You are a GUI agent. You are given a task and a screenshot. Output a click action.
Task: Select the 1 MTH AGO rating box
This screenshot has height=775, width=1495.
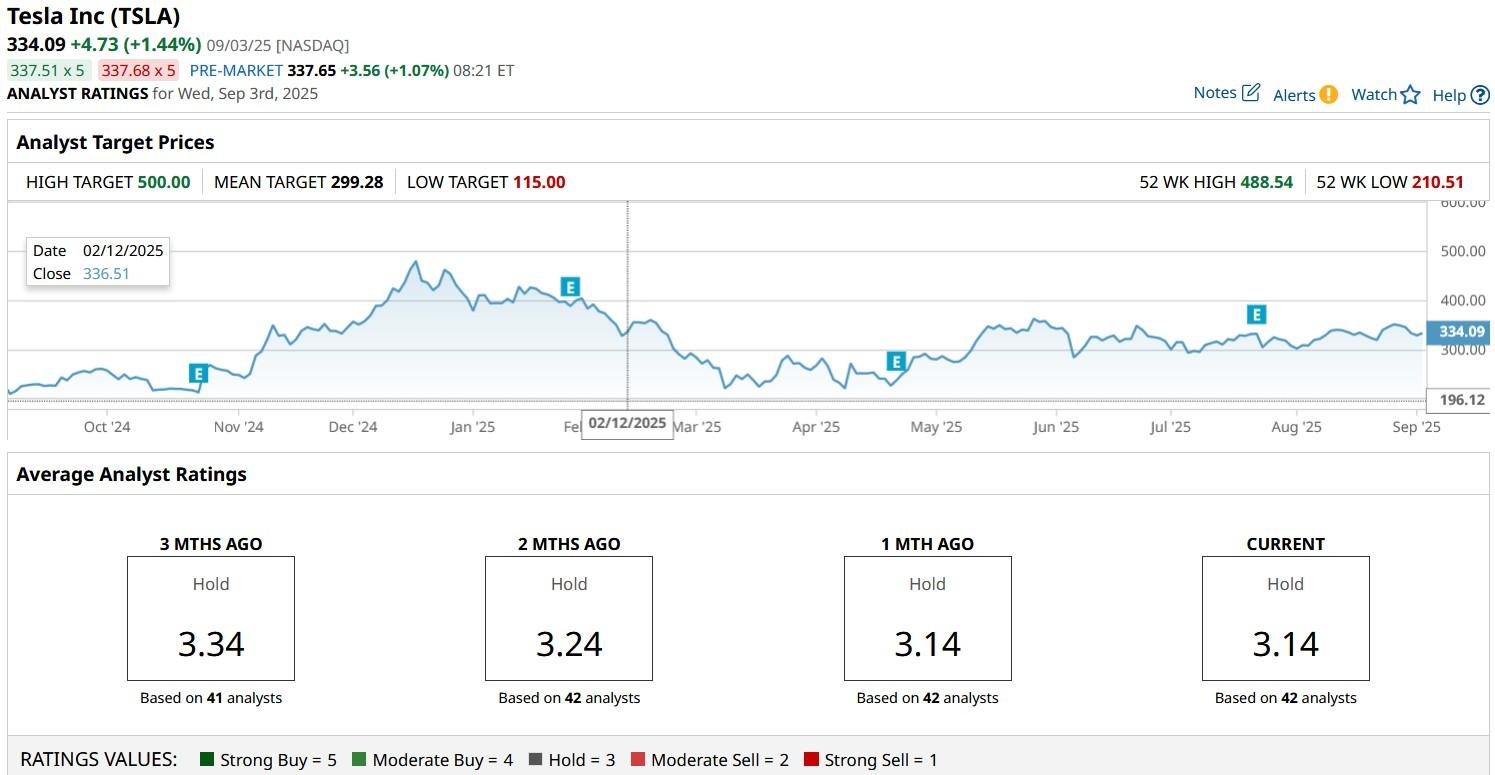click(x=928, y=619)
